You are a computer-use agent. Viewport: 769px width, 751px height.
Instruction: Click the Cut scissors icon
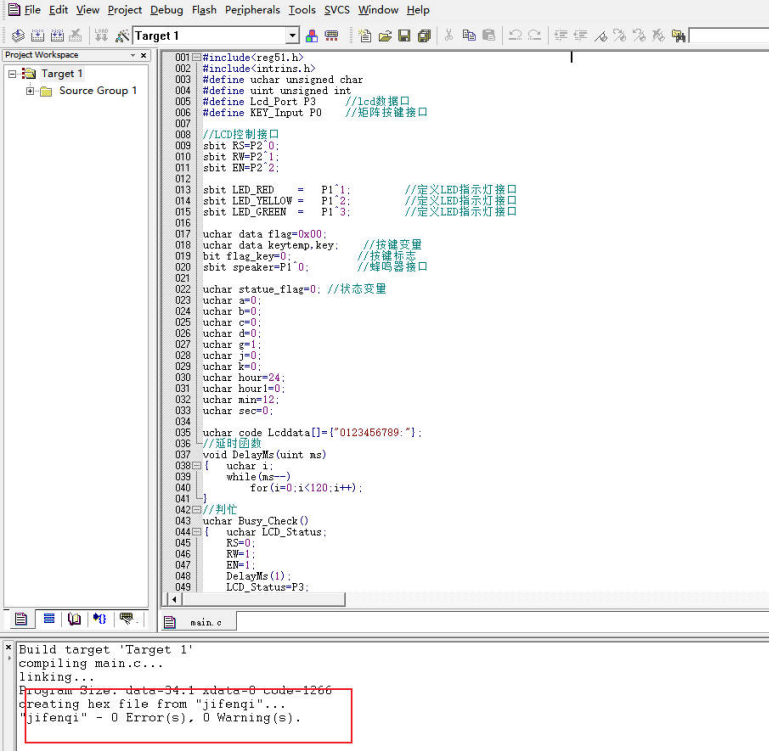pos(448,35)
